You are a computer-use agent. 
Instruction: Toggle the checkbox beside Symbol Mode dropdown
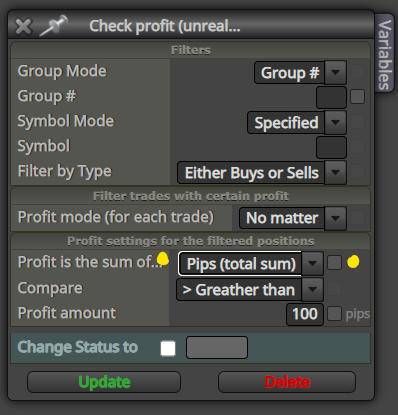pyautogui.click(x=357, y=122)
